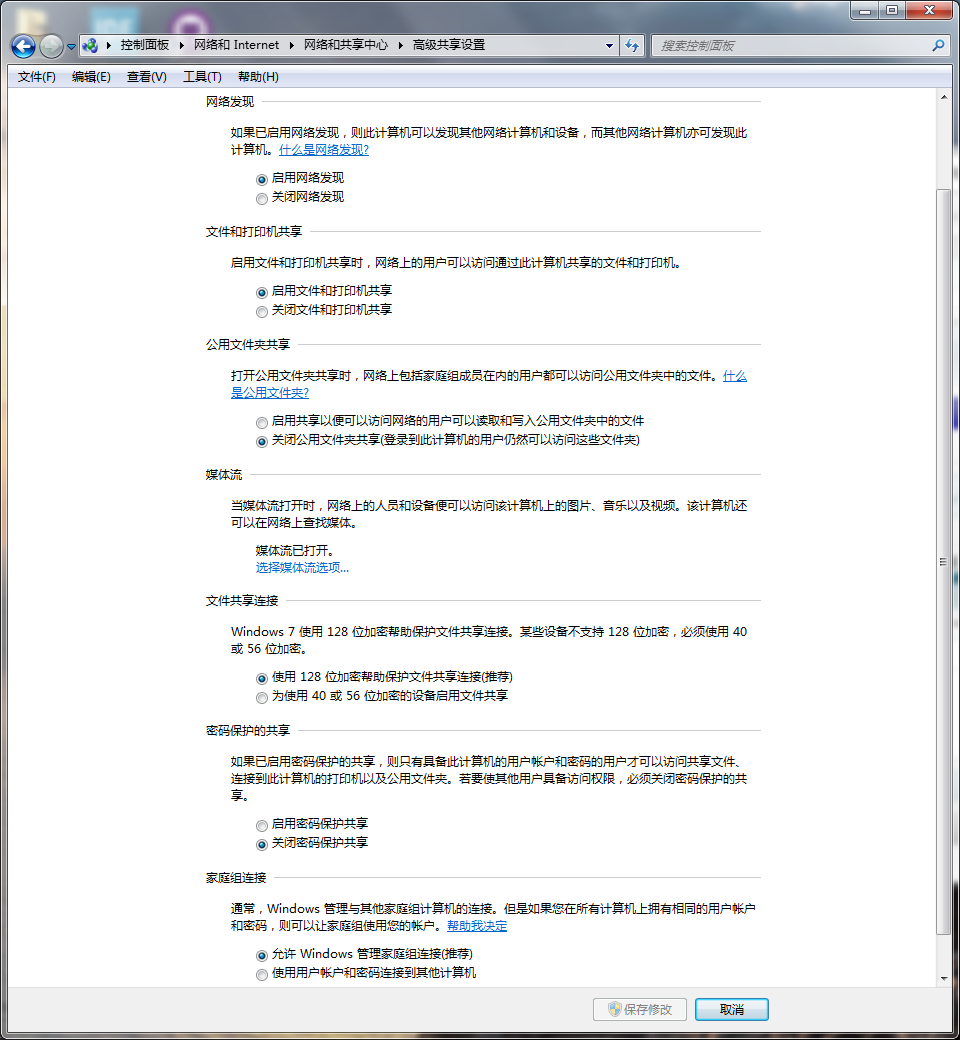
Task: Click the refresh icon beside address bar
Action: tap(632, 46)
